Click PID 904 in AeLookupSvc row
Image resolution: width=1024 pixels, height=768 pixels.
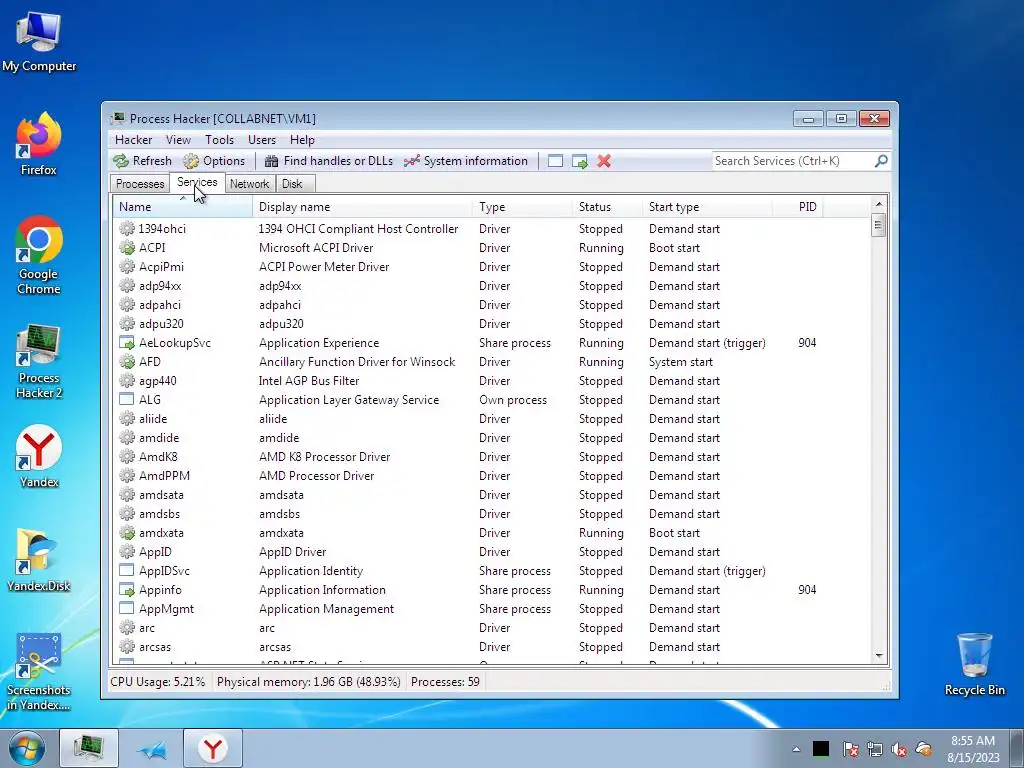pos(807,343)
